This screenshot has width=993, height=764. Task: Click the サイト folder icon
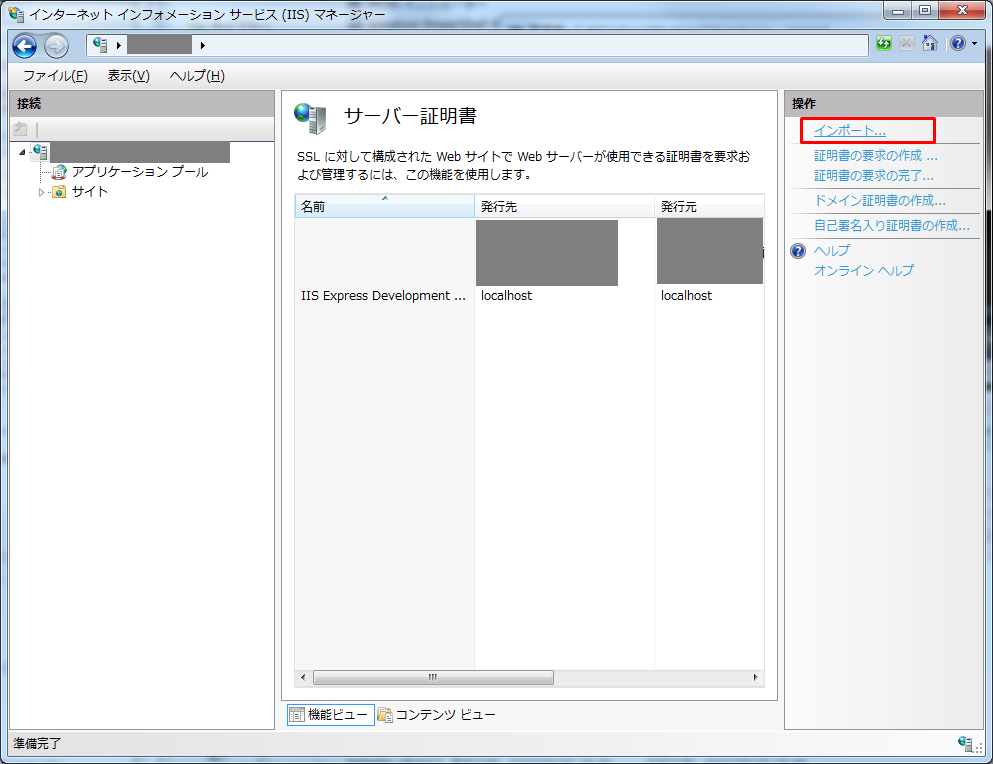coord(59,191)
